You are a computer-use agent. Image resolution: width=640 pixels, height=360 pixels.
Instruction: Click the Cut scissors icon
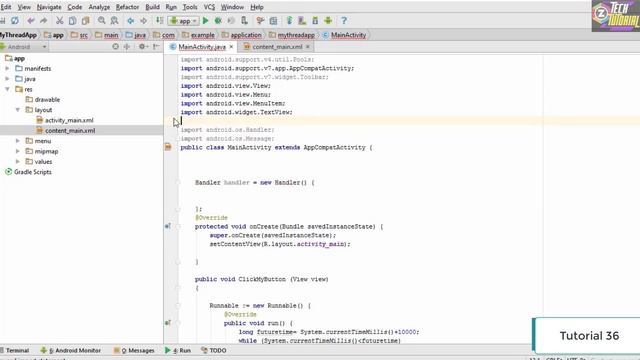click(60, 20)
